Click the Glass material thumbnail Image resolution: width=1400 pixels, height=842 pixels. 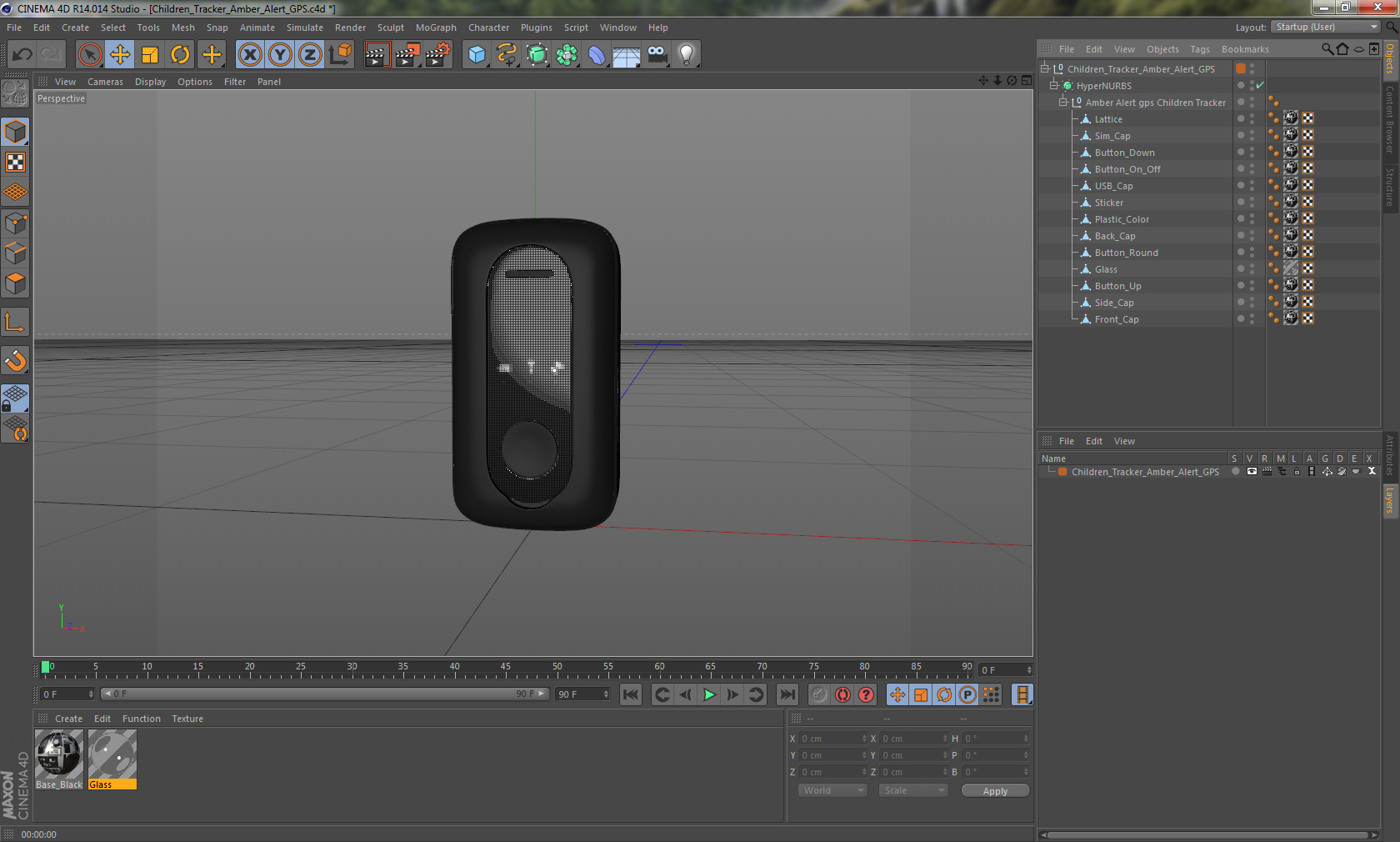click(x=112, y=754)
